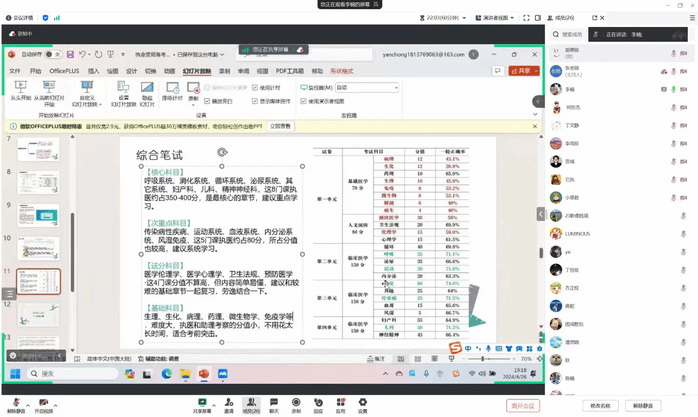Expand 自定义幻灯片放映 dropdown
The image size is (698, 417).
point(86,98)
